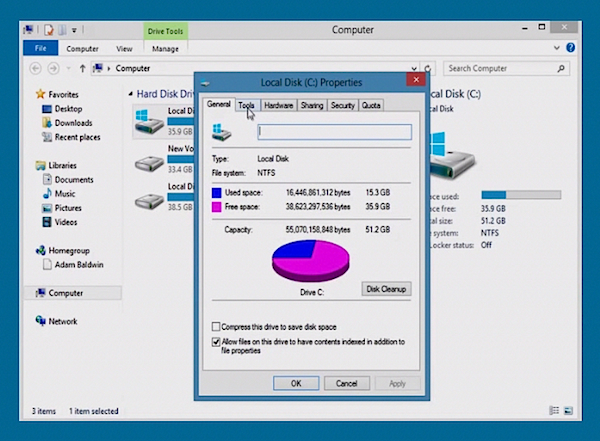Click the New folder quick access icon
This screenshot has height=441, width=600.
coord(62,29)
